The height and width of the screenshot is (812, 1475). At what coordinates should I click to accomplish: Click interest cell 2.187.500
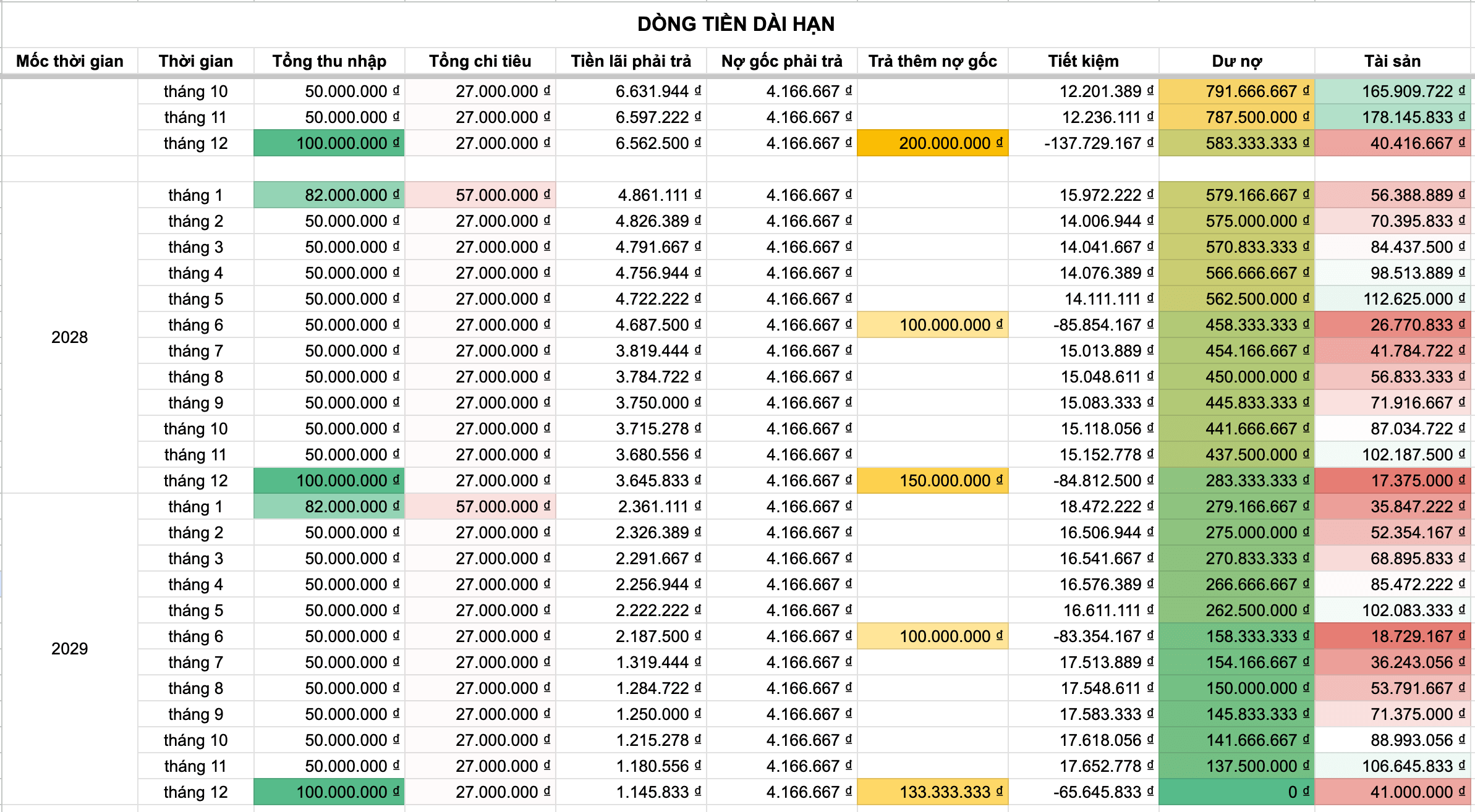[x=631, y=636]
